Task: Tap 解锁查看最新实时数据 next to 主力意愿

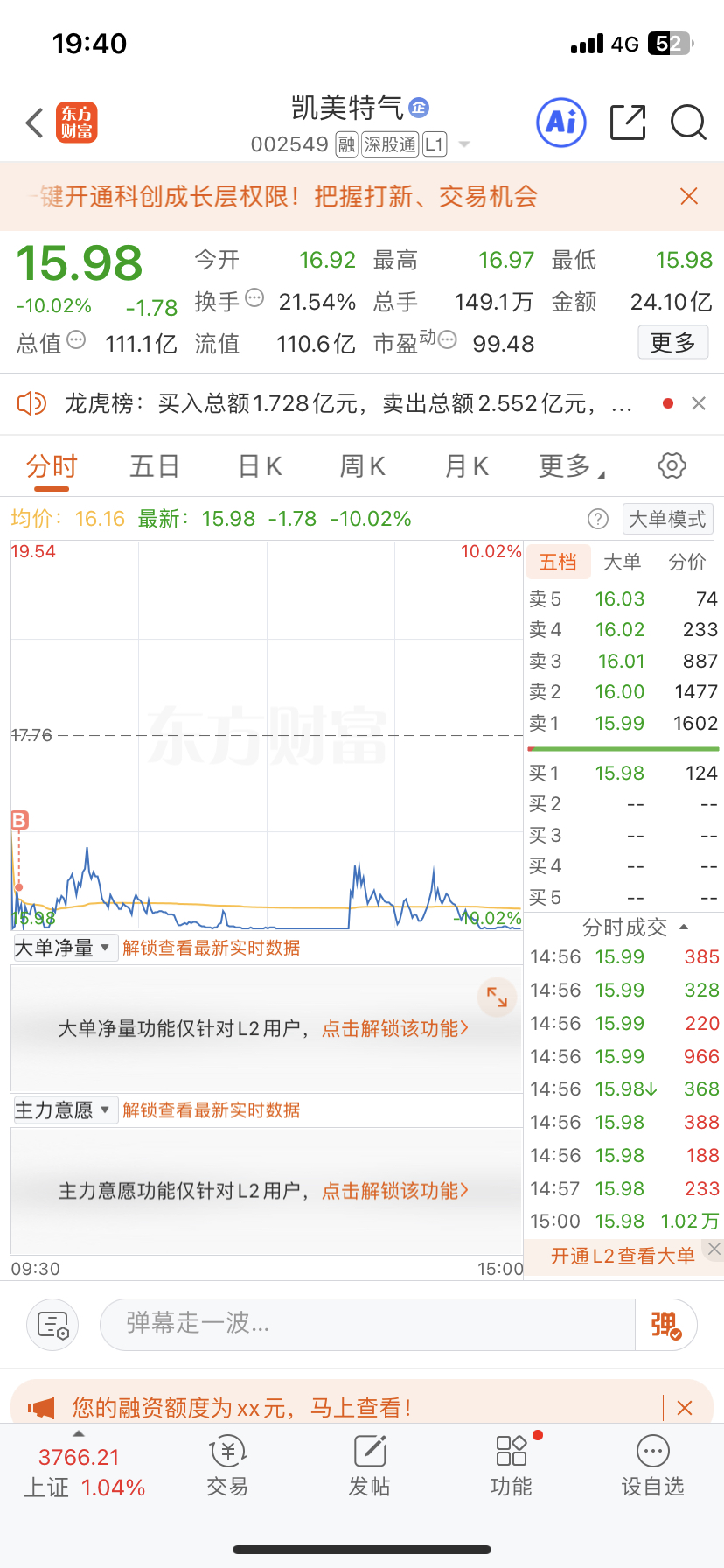Action: 212,1110
